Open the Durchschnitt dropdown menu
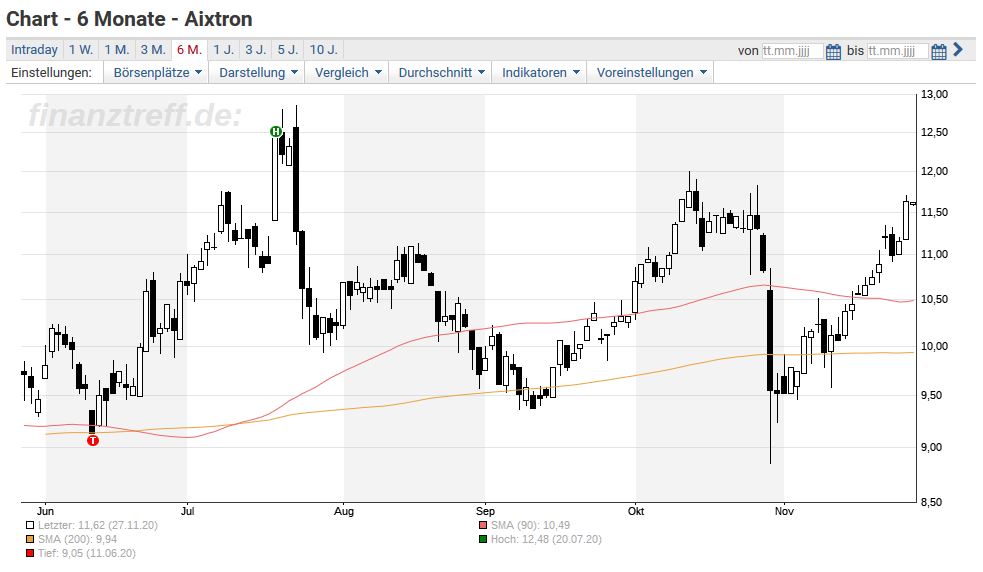This screenshot has height=572, width=983. pyautogui.click(x=441, y=72)
